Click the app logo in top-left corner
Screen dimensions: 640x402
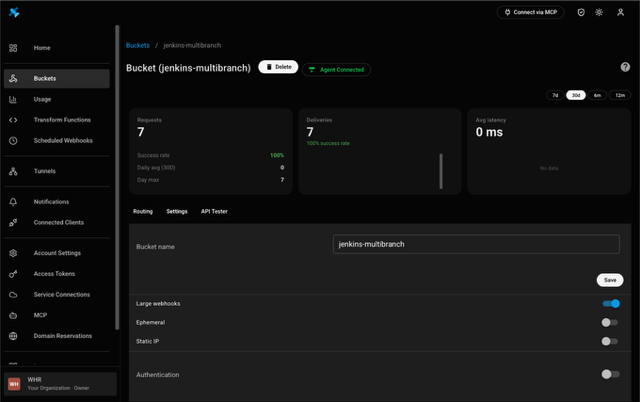[x=14, y=12]
